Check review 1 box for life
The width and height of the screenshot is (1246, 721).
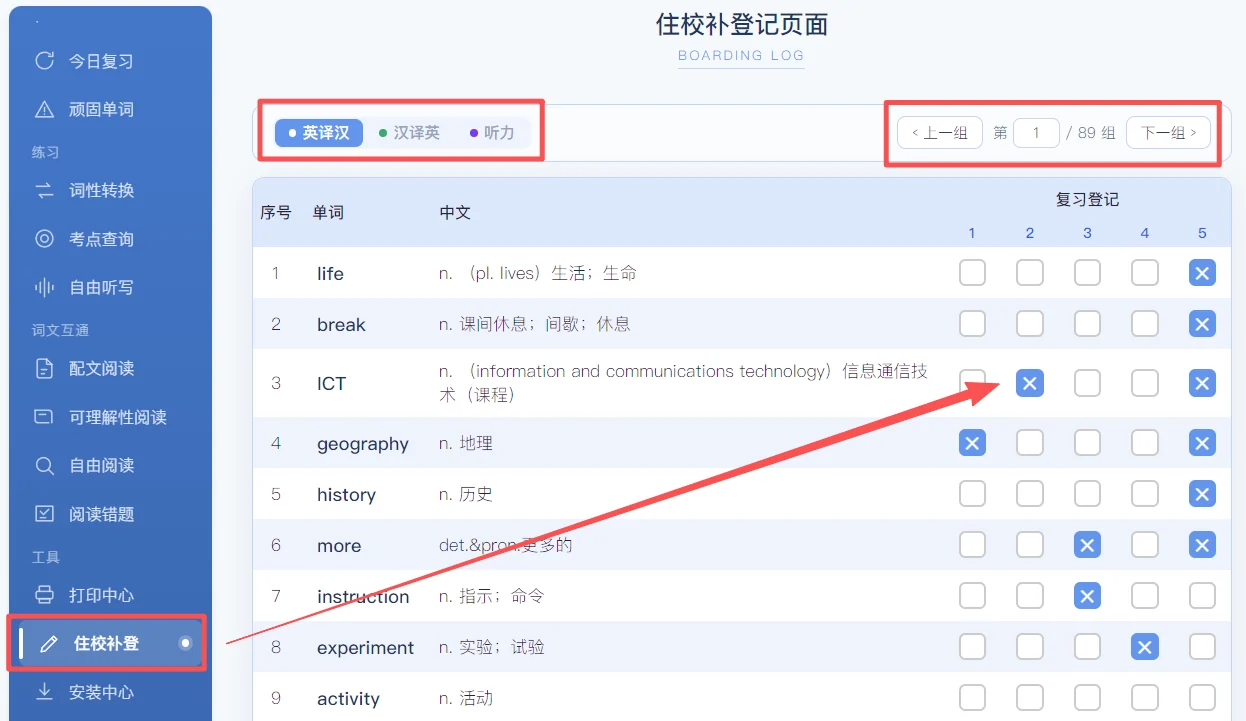[x=972, y=272]
